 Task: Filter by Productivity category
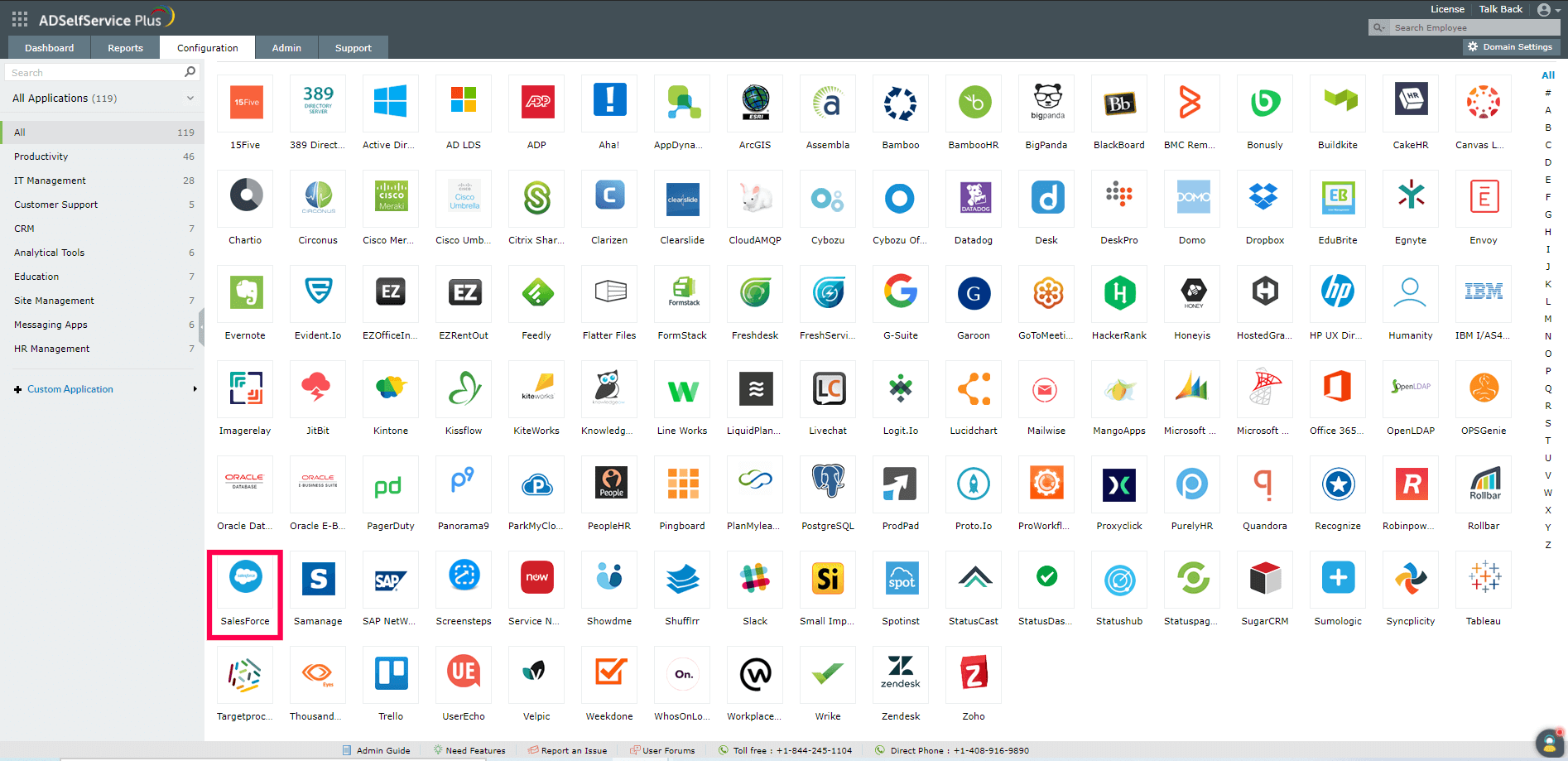102,157
